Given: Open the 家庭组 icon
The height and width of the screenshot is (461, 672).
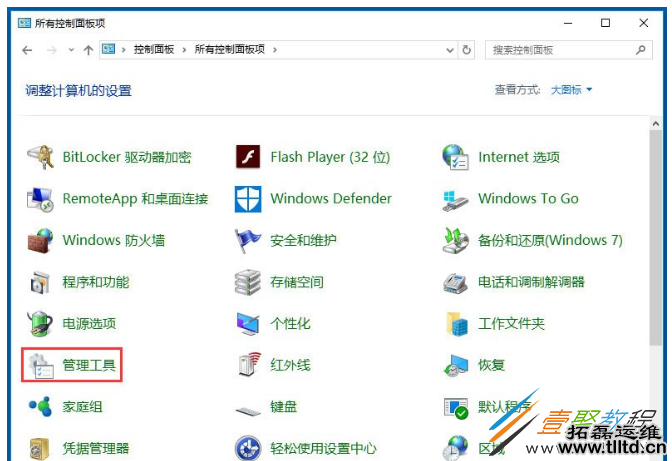Looking at the screenshot, I should [40, 406].
